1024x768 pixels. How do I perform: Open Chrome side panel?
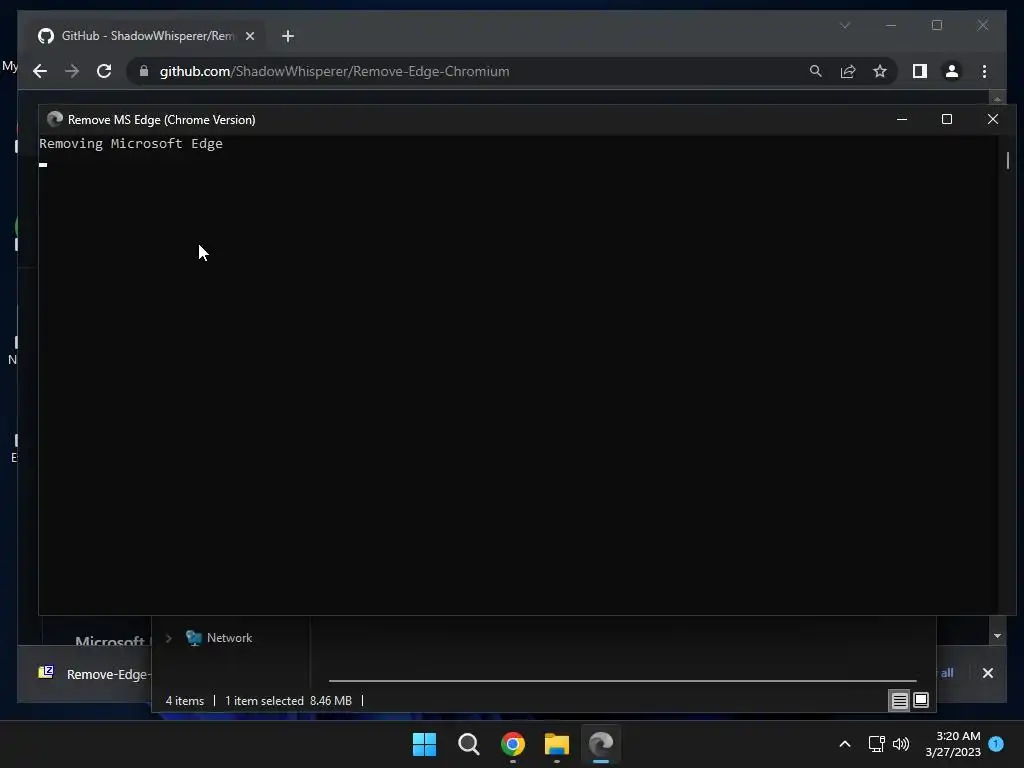click(x=920, y=71)
